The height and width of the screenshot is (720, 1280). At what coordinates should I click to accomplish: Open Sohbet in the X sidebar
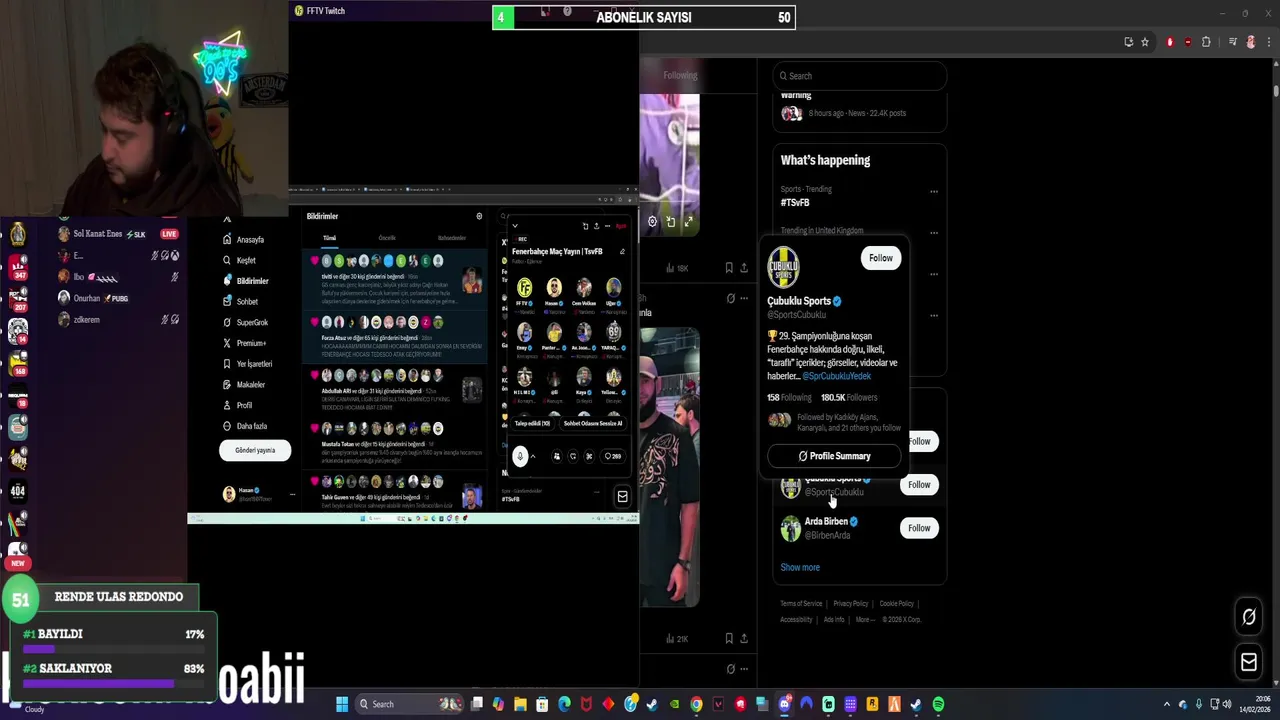[x=241, y=302]
